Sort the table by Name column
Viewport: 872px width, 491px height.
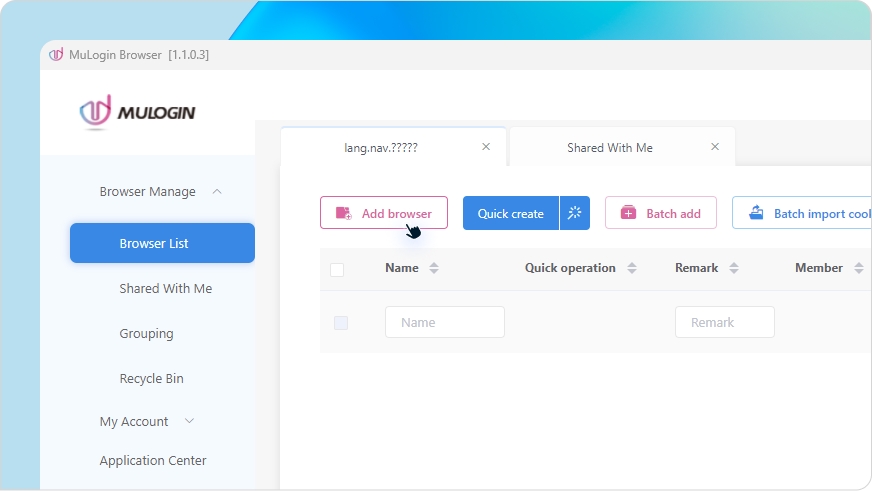pyautogui.click(x=434, y=268)
